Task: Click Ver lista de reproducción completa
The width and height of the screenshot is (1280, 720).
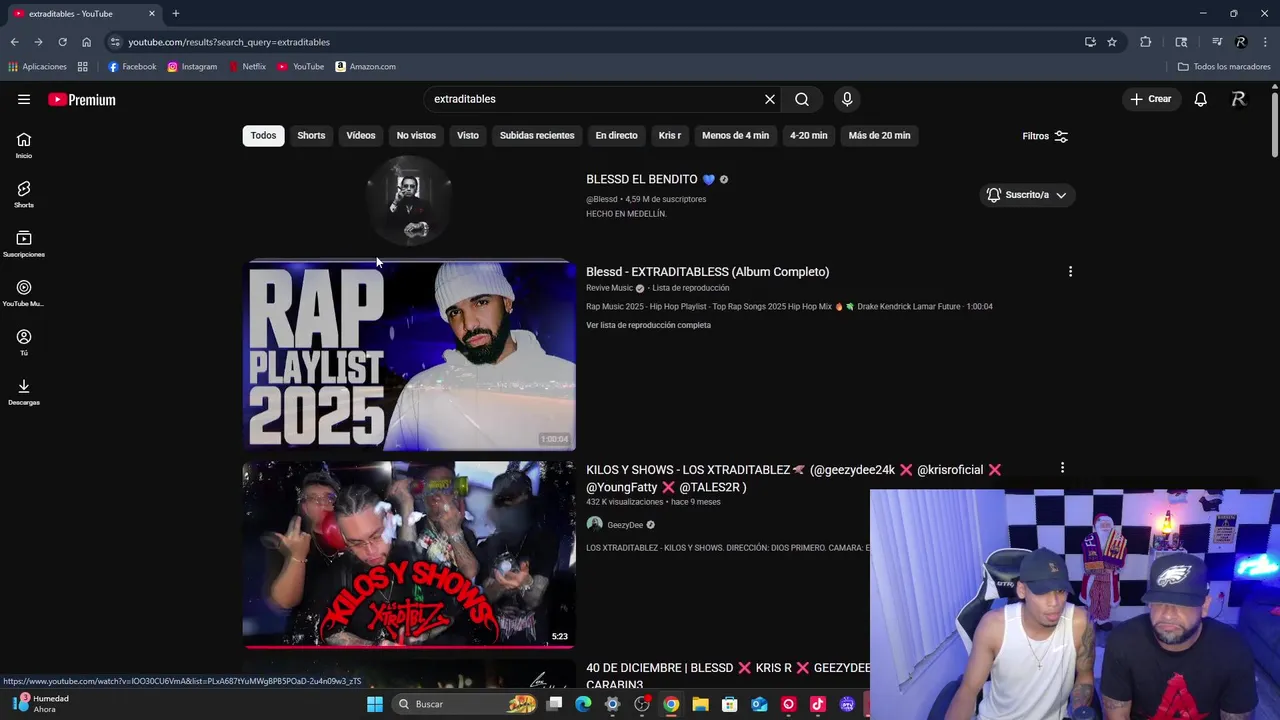Action: [648, 325]
